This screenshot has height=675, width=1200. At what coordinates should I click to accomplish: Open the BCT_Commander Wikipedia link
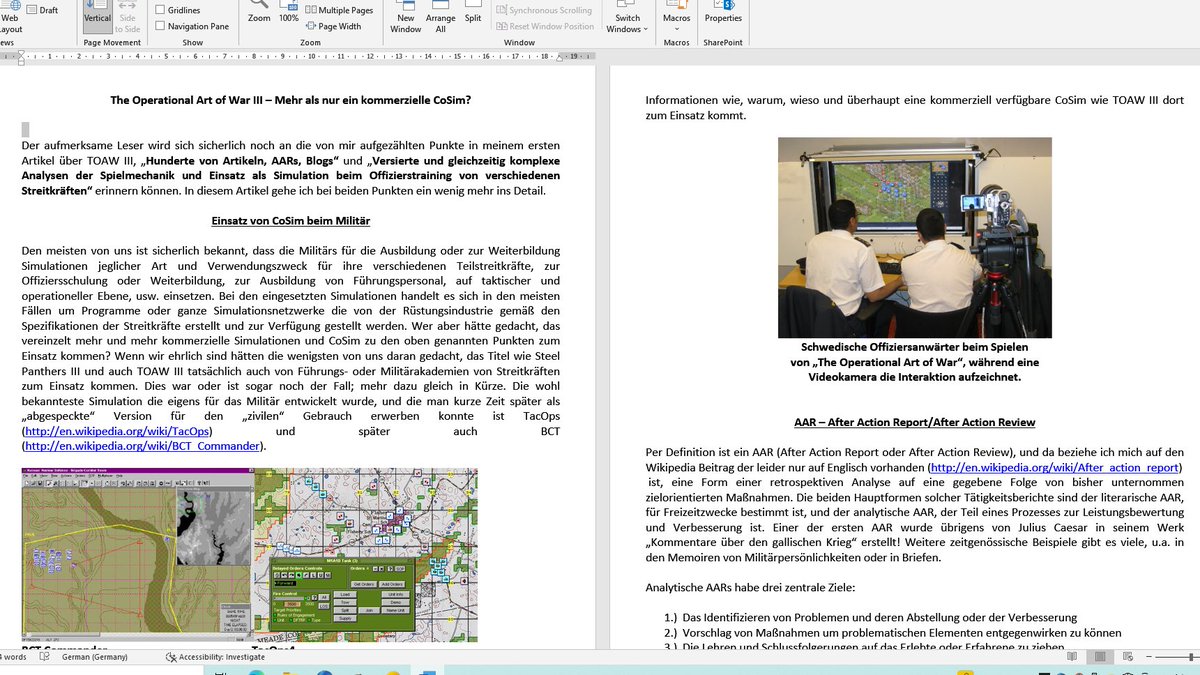(x=142, y=446)
